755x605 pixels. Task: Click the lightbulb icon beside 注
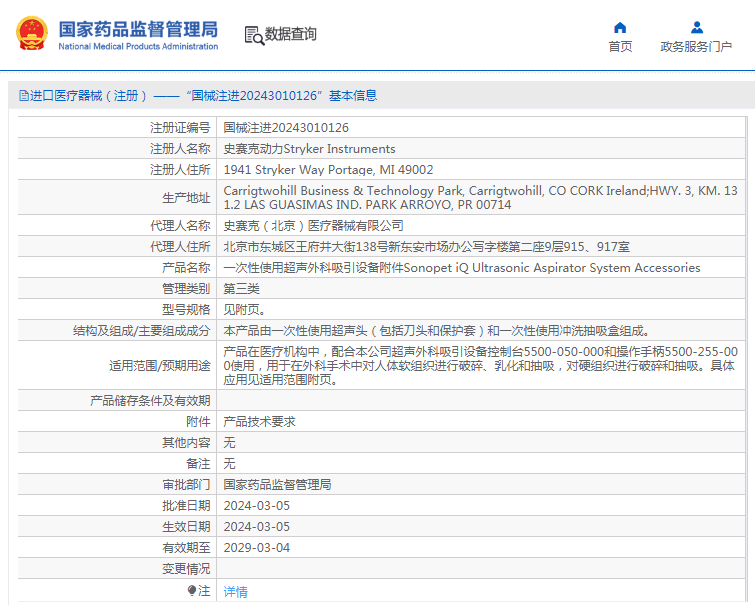[192, 590]
